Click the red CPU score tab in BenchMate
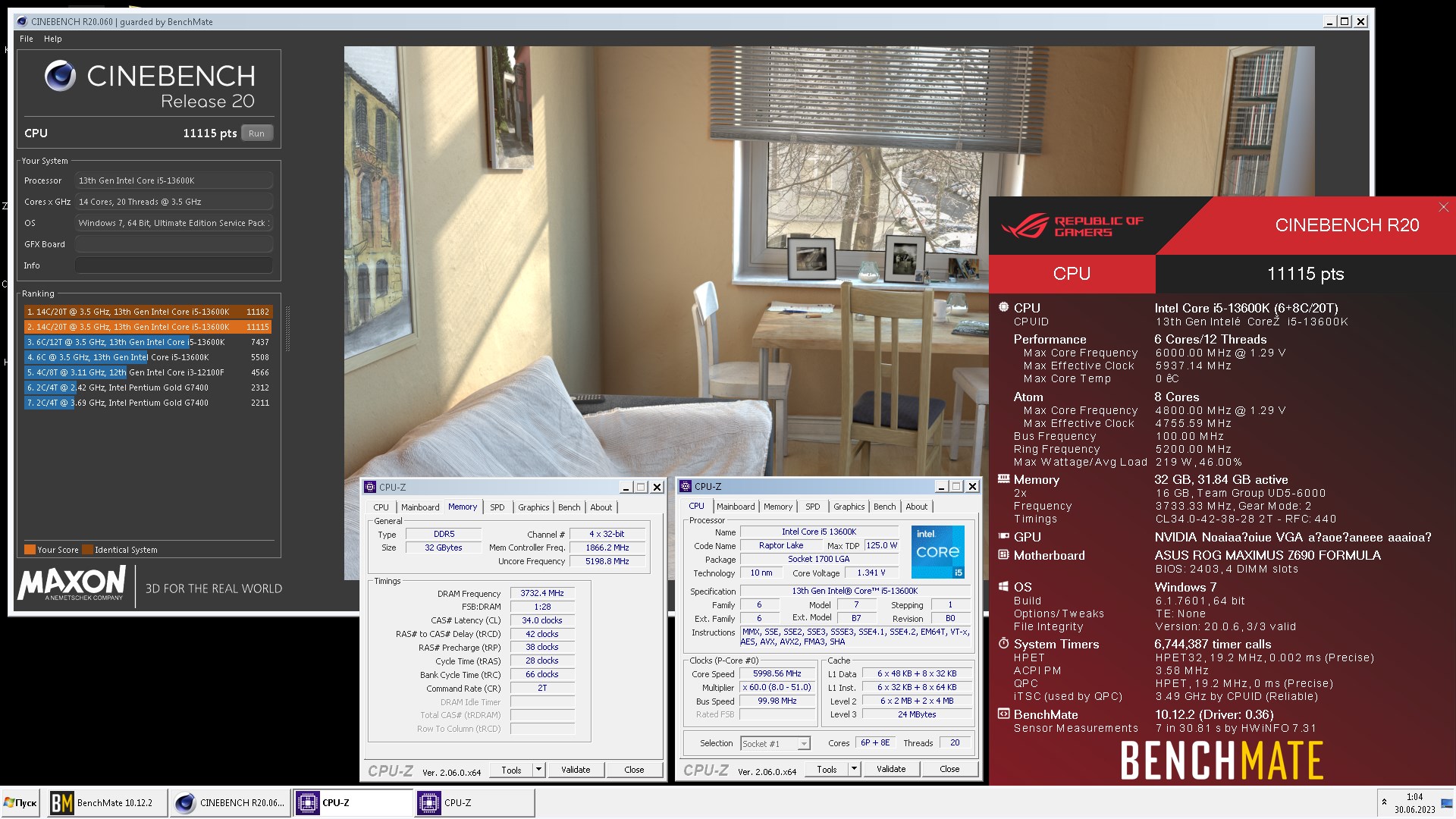Image resolution: width=1456 pixels, height=819 pixels. coord(1072,274)
